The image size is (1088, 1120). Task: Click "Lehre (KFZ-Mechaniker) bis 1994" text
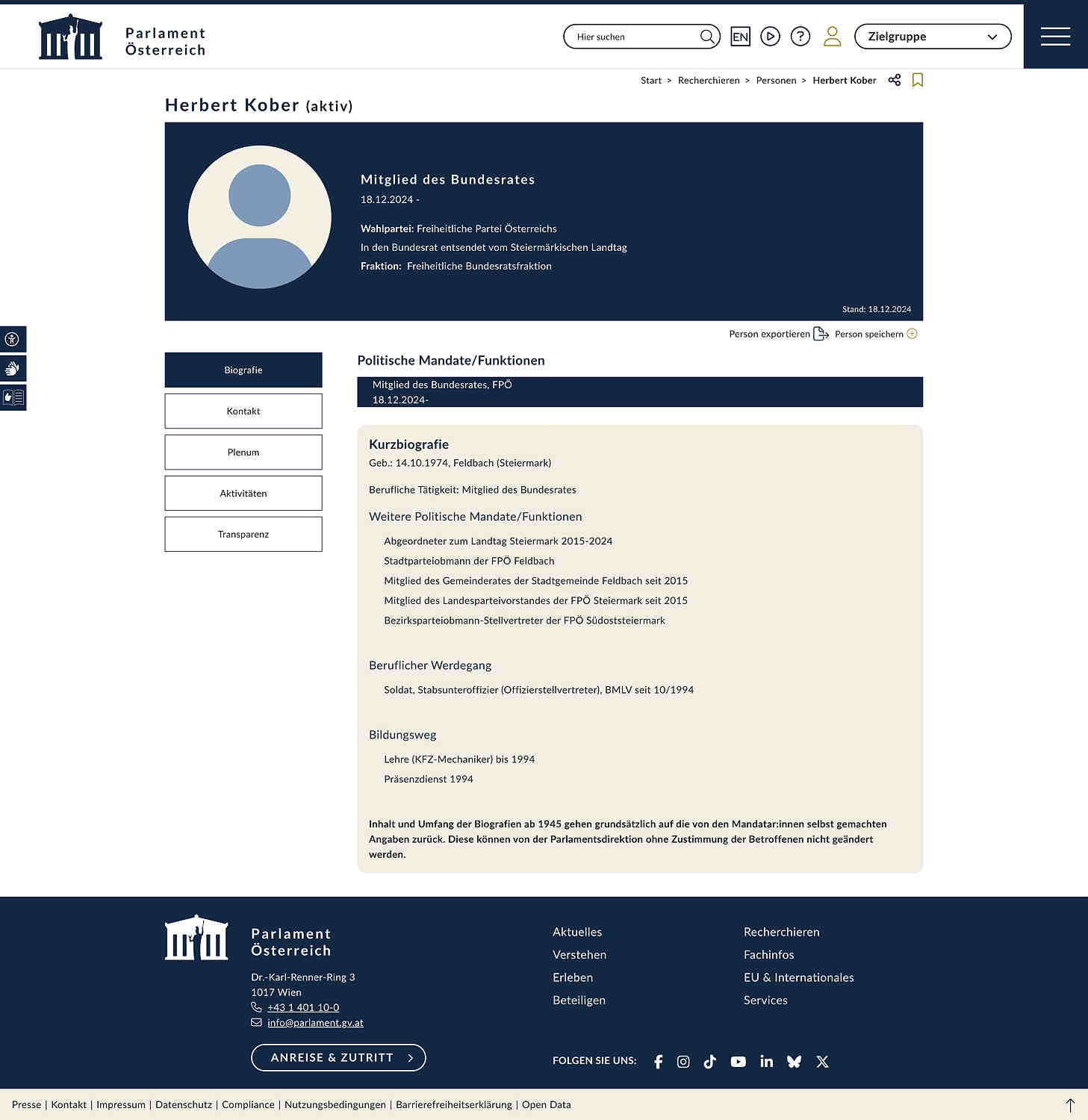point(459,759)
